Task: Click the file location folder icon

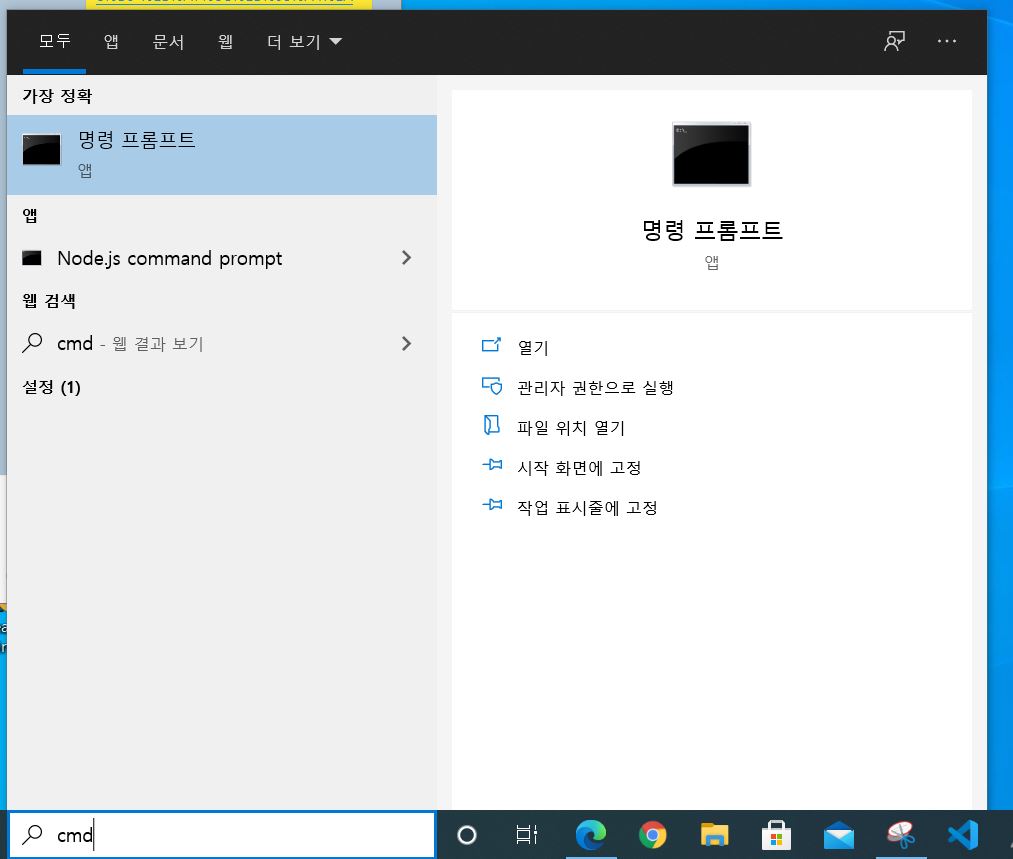Action: (x=492, y=425)
